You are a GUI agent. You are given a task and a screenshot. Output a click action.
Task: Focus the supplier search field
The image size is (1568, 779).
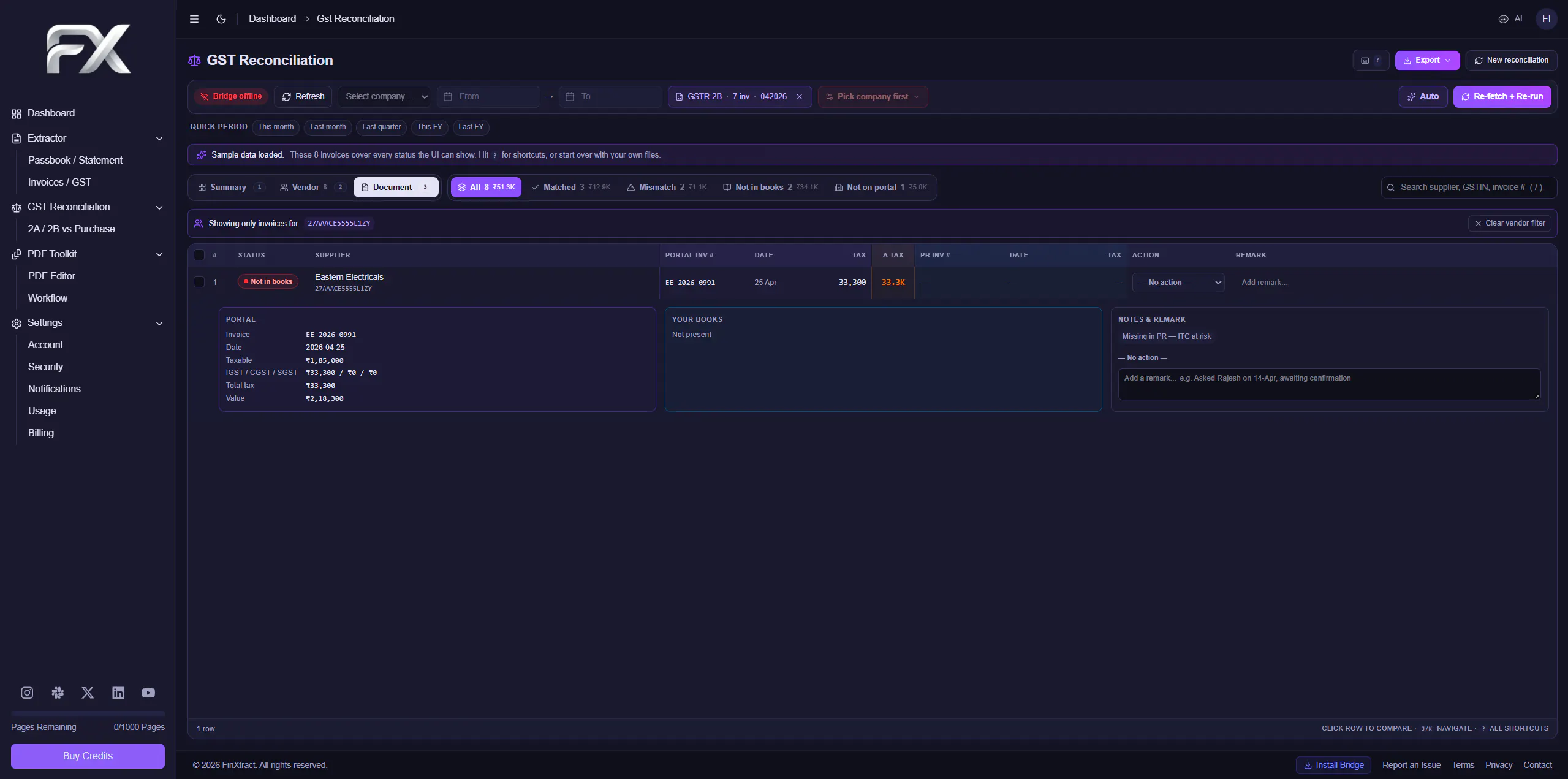tap(1469, 188)
